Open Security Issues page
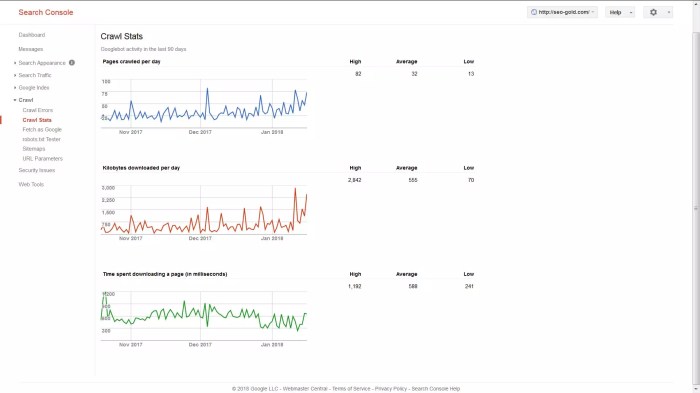This screenshot has width=700, height=393. click(x=37, y=170)
